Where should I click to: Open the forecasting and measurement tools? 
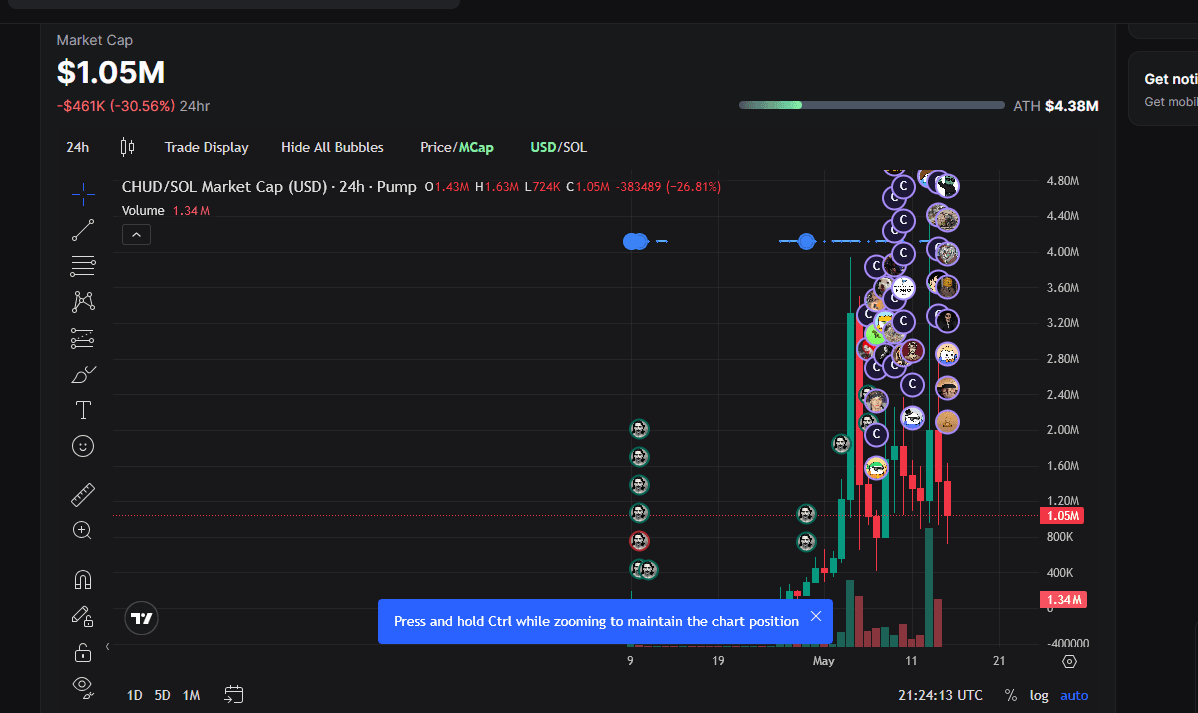(83, 338)
